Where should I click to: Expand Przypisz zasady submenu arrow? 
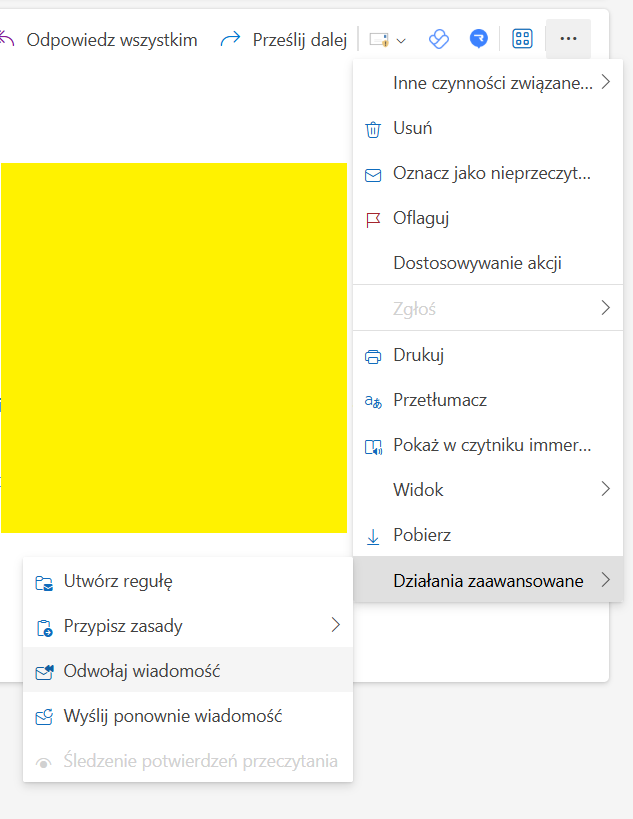[x=336, y=625]
